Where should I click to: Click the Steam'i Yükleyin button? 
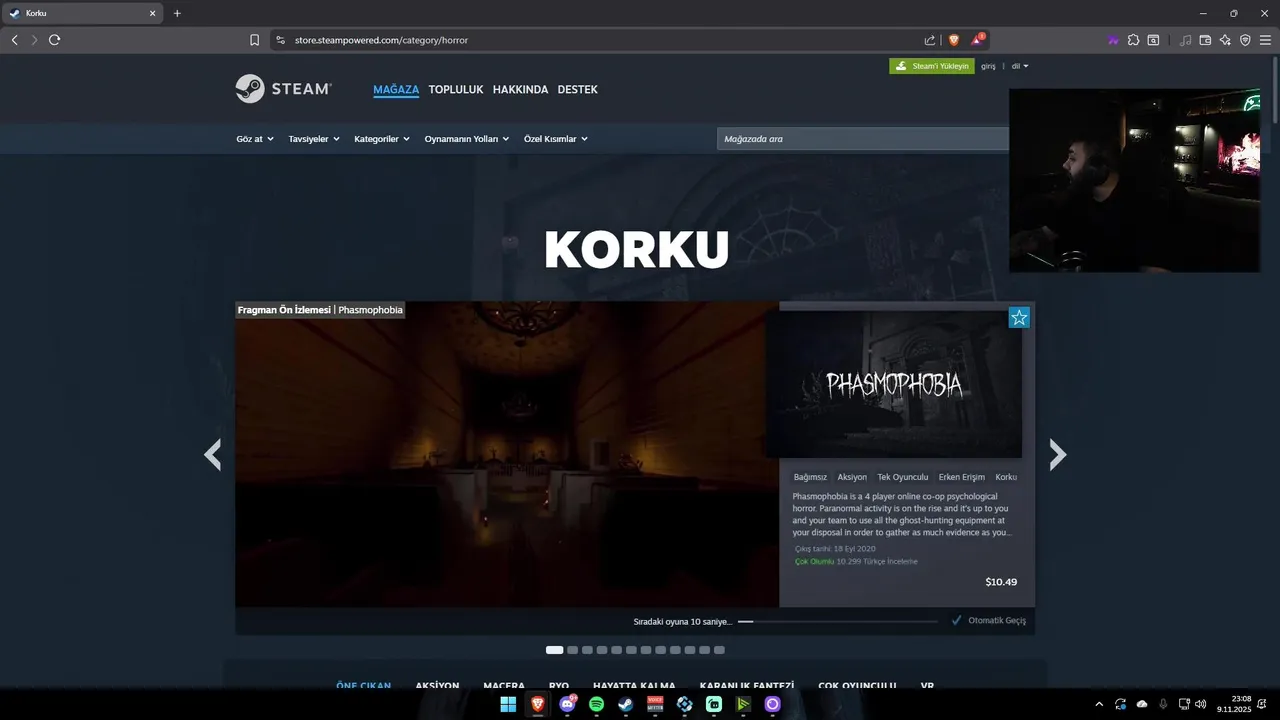coord(932,66)
